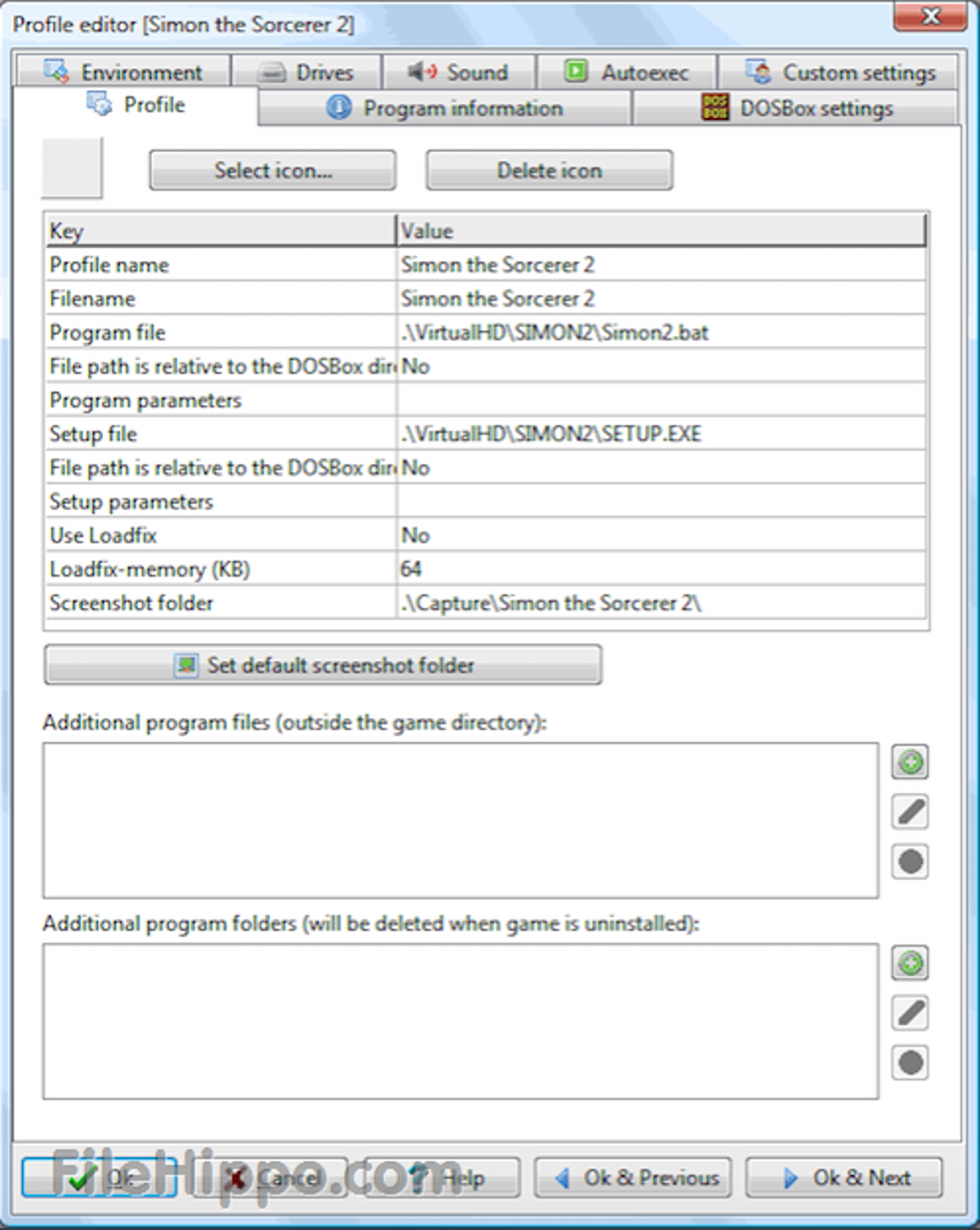Click the remove icon for additional program folders

910,1063
